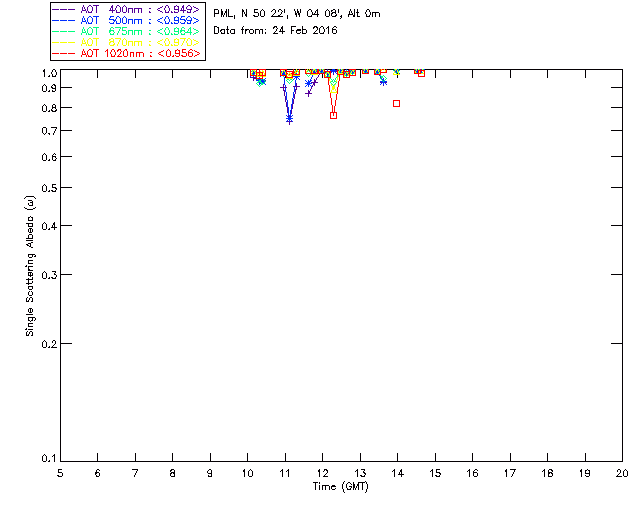Click the blue asterisk marker near 13.6 hours
This screenshot has height=512, width=640.
383,82
